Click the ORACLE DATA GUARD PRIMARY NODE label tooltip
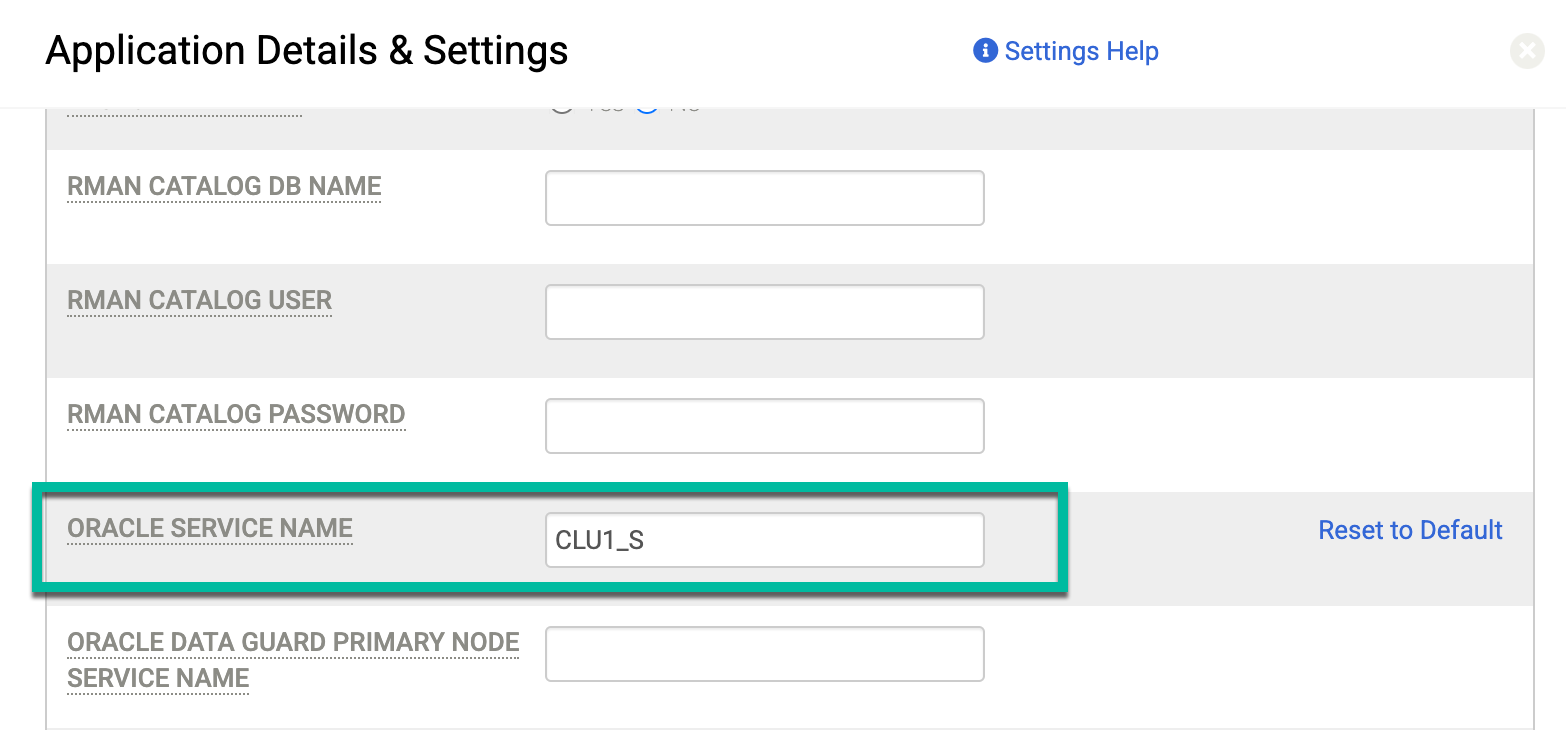 pyautogui.click(x=292, y=642)
